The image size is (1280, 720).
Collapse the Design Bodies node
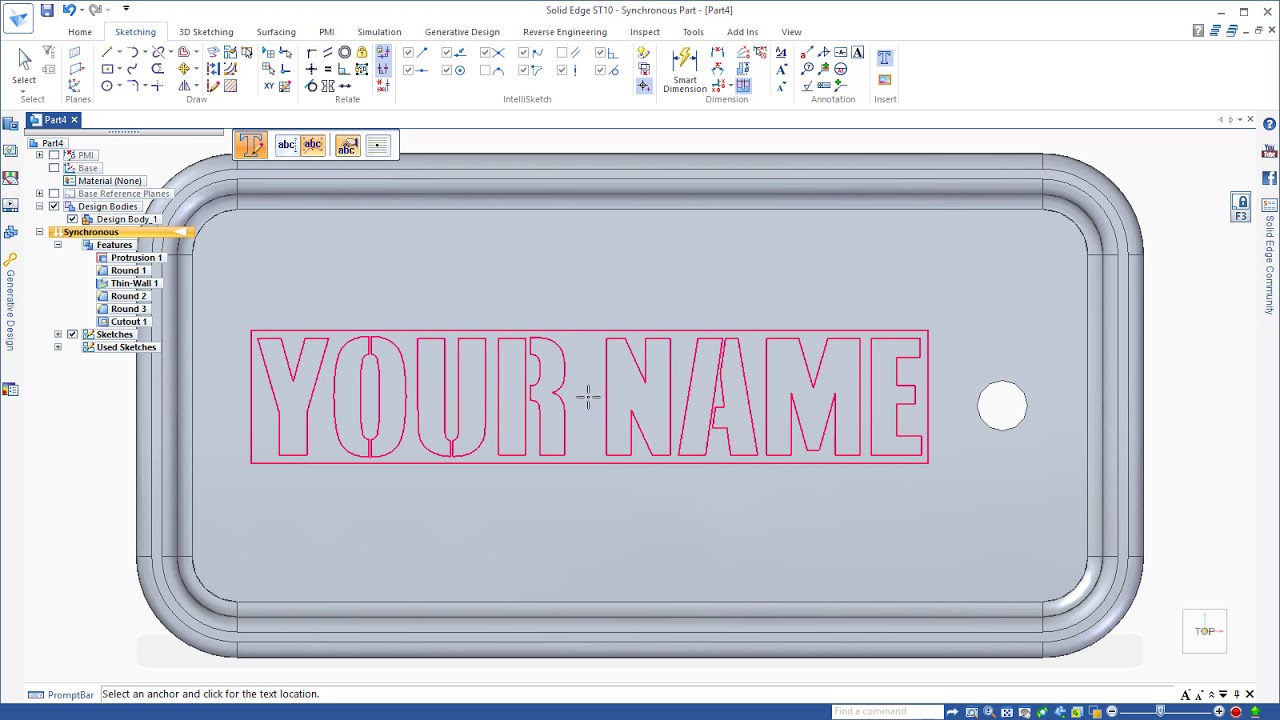39,206
